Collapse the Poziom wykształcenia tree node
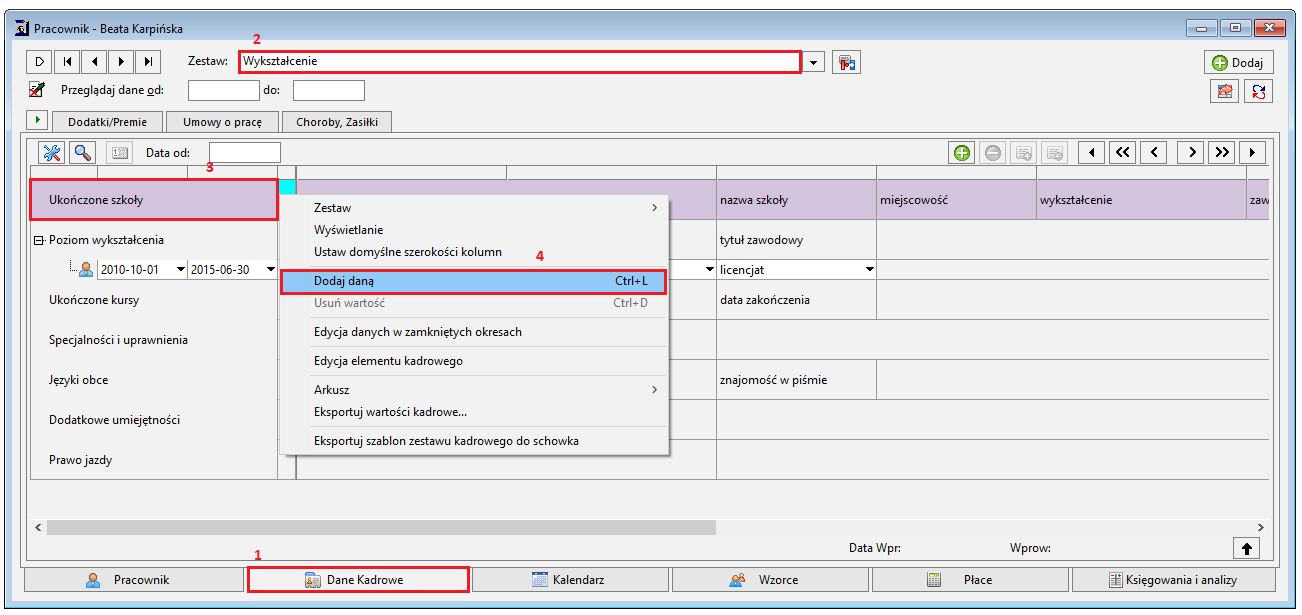Screen dimensions: 1302x615 38,240
